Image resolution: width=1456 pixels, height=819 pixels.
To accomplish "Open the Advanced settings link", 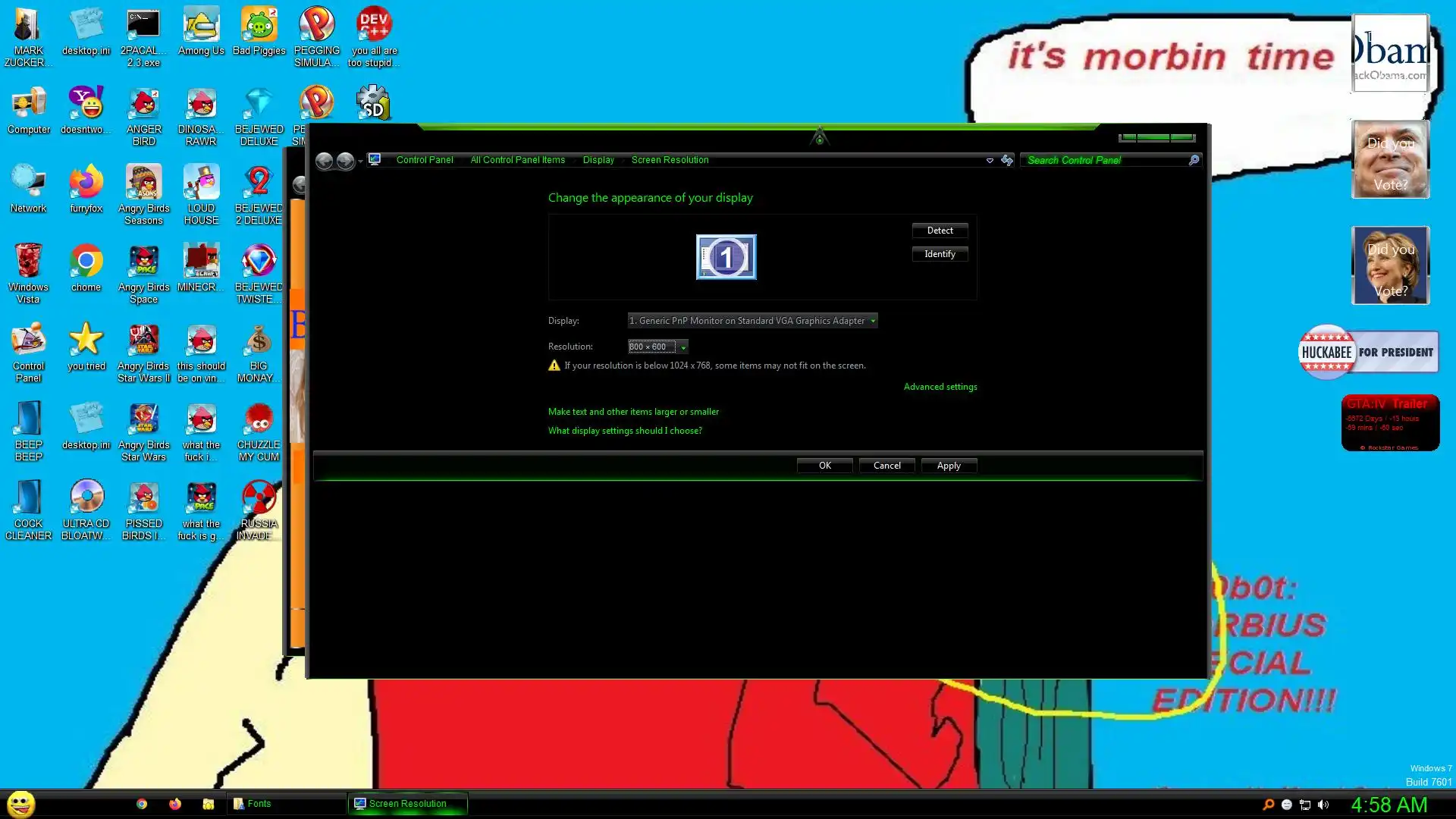I will pyautogui.click(x=940, y=387).
